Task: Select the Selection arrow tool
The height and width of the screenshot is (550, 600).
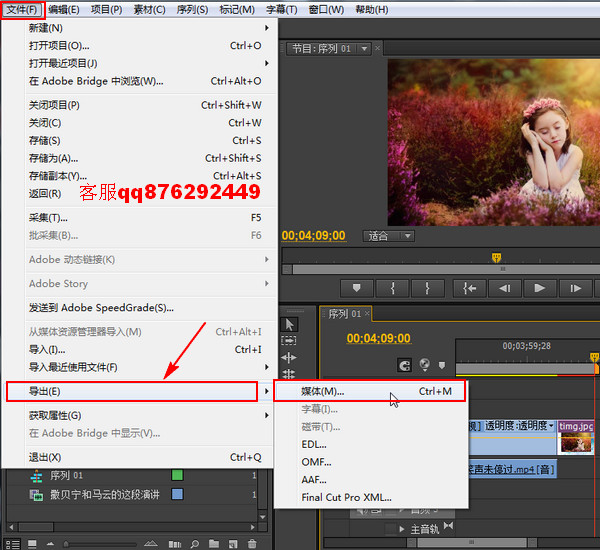Action: tap(289, 324)
